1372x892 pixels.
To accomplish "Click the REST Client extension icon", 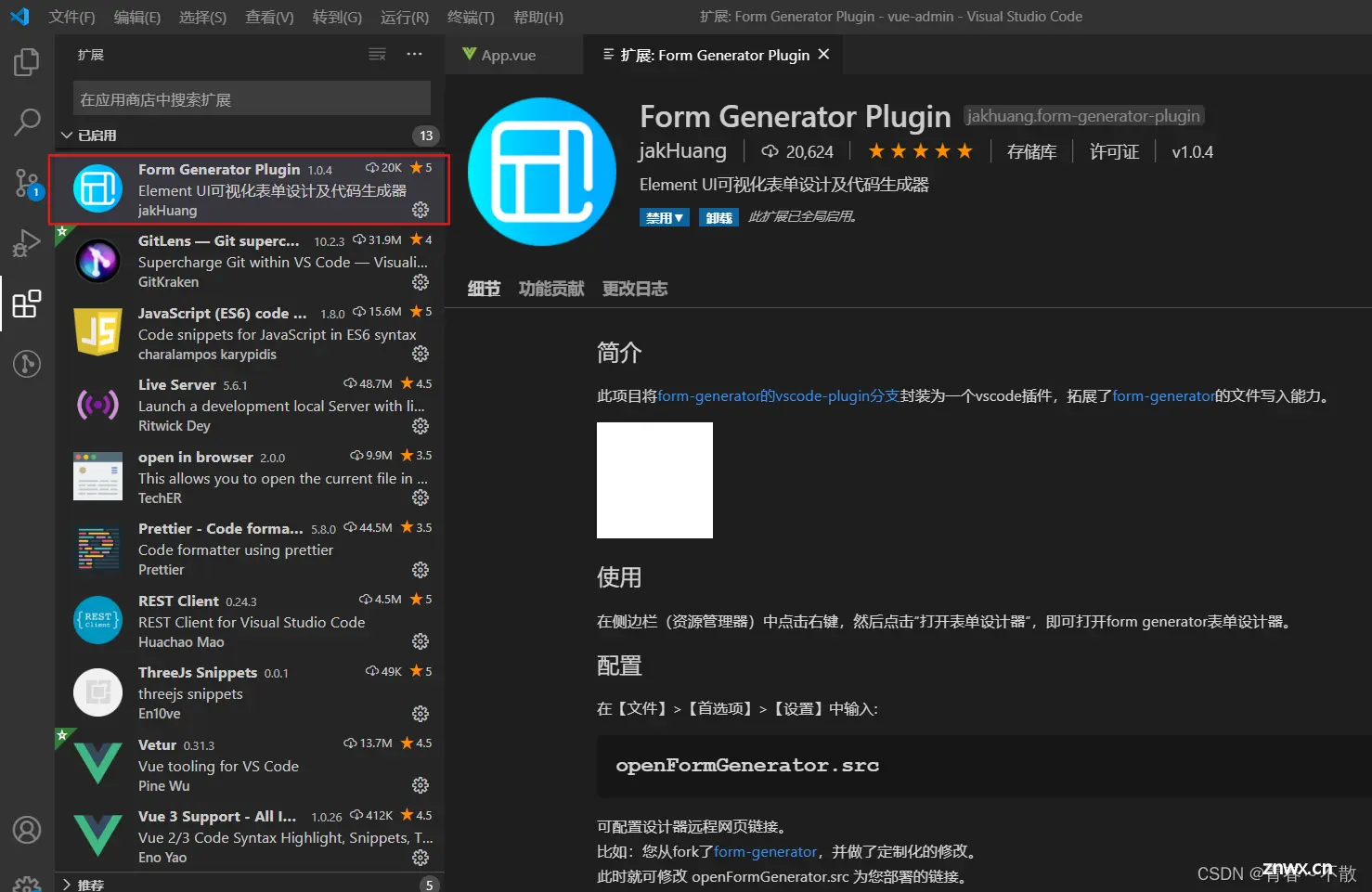I will pyautogui.click(x=97, y=620).
